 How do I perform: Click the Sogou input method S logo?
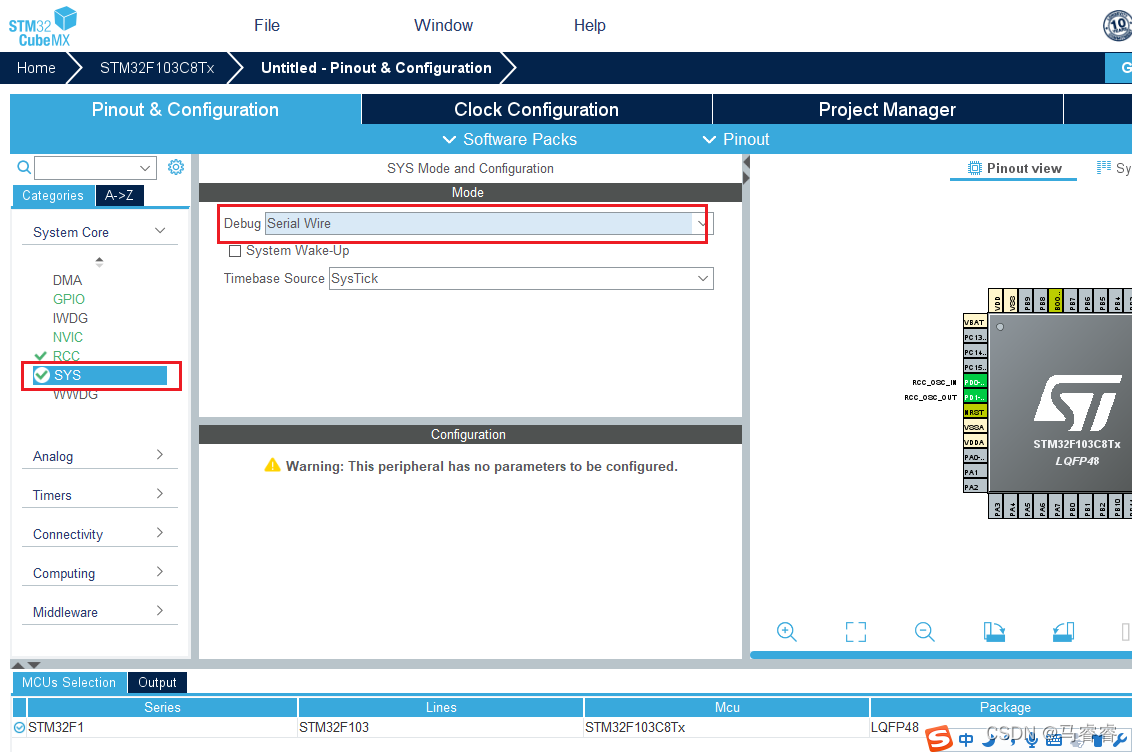(x=939, y=738)
